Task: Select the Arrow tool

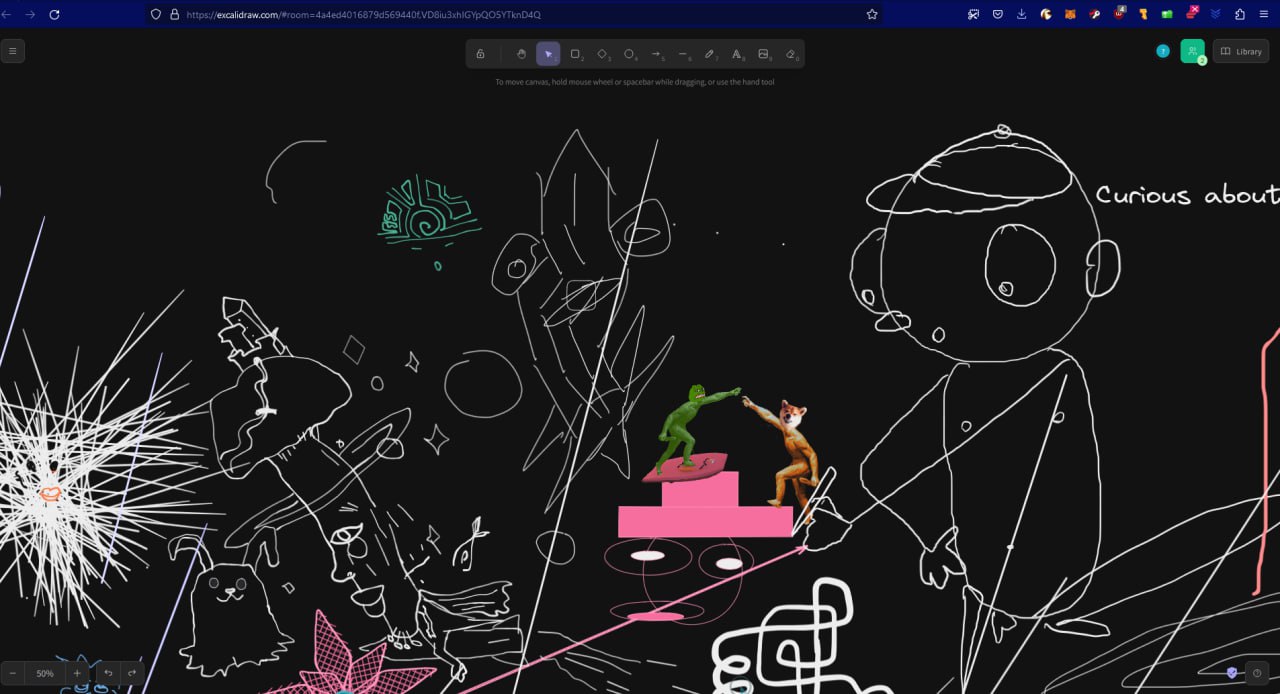Action: pyautogui.click(x=656, y=54)
